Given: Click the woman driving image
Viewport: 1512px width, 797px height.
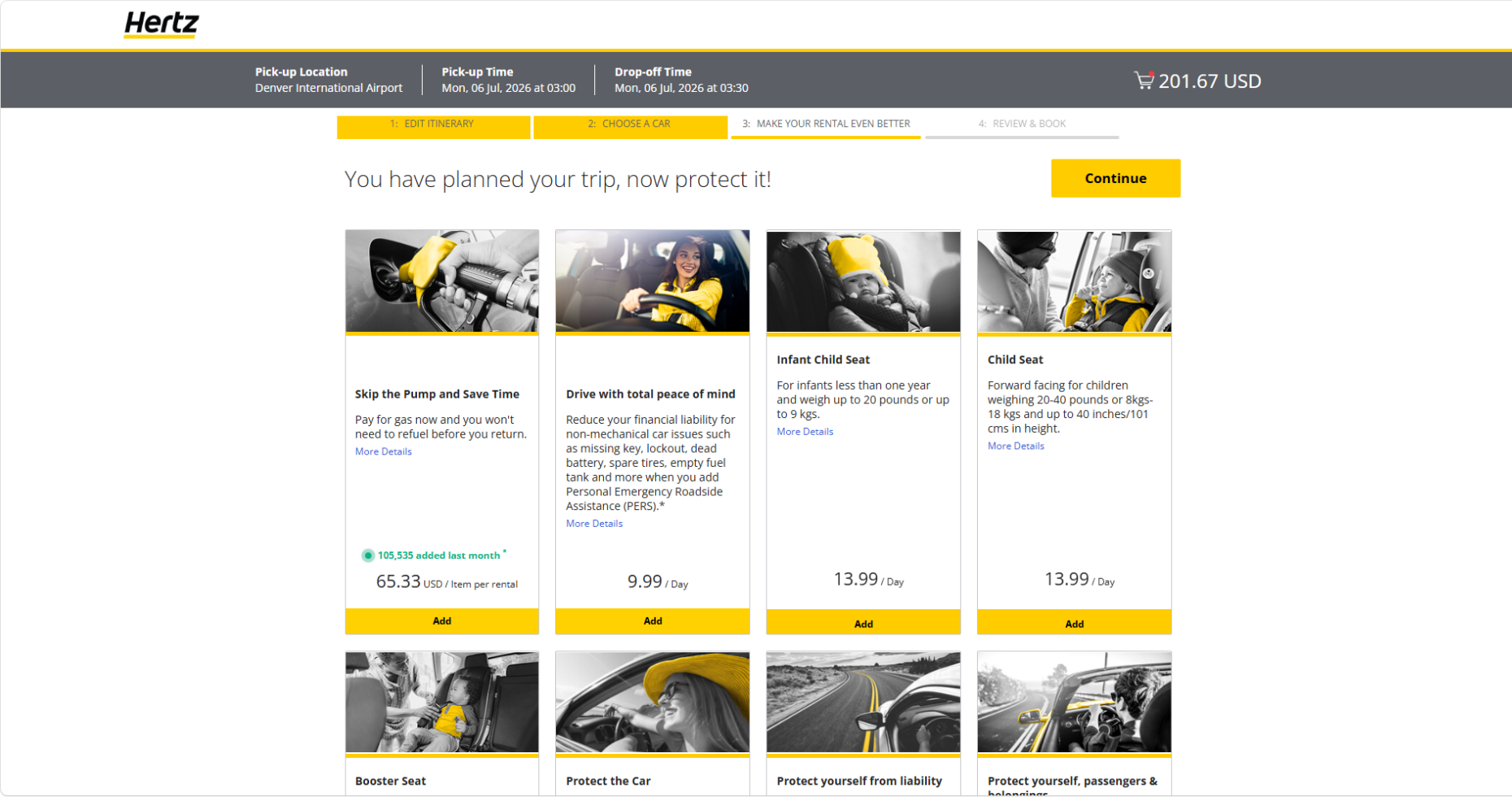Looking at the screenshot, I should 653,281.
